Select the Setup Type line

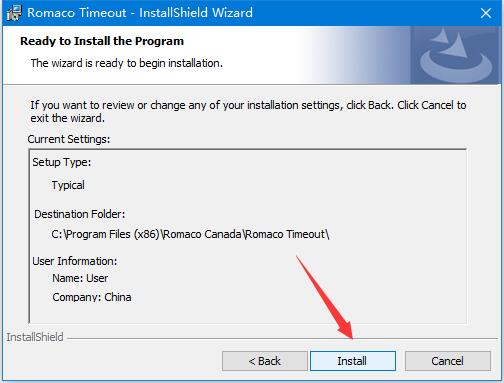pos(62,162)
